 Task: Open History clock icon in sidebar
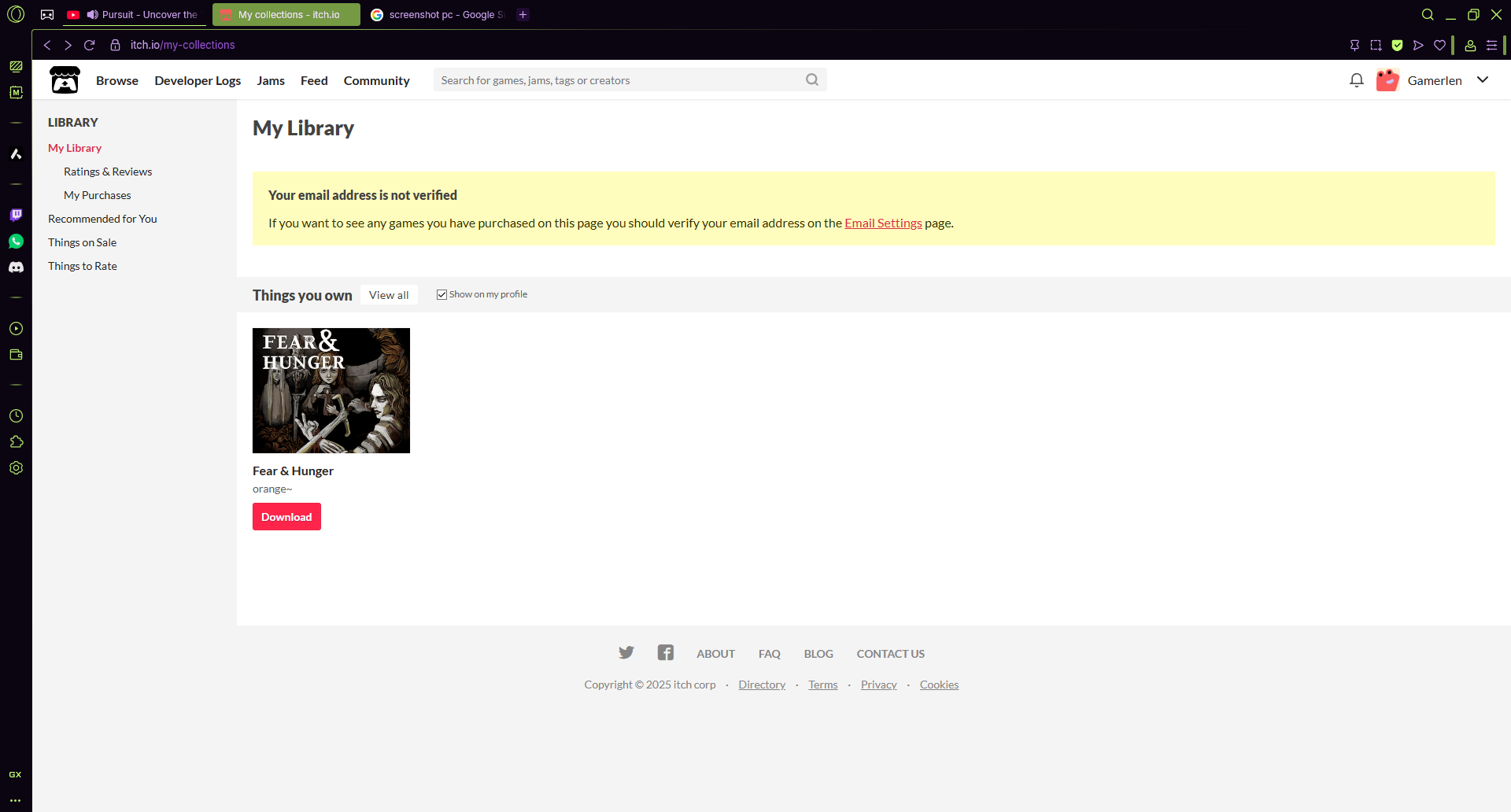16,416
